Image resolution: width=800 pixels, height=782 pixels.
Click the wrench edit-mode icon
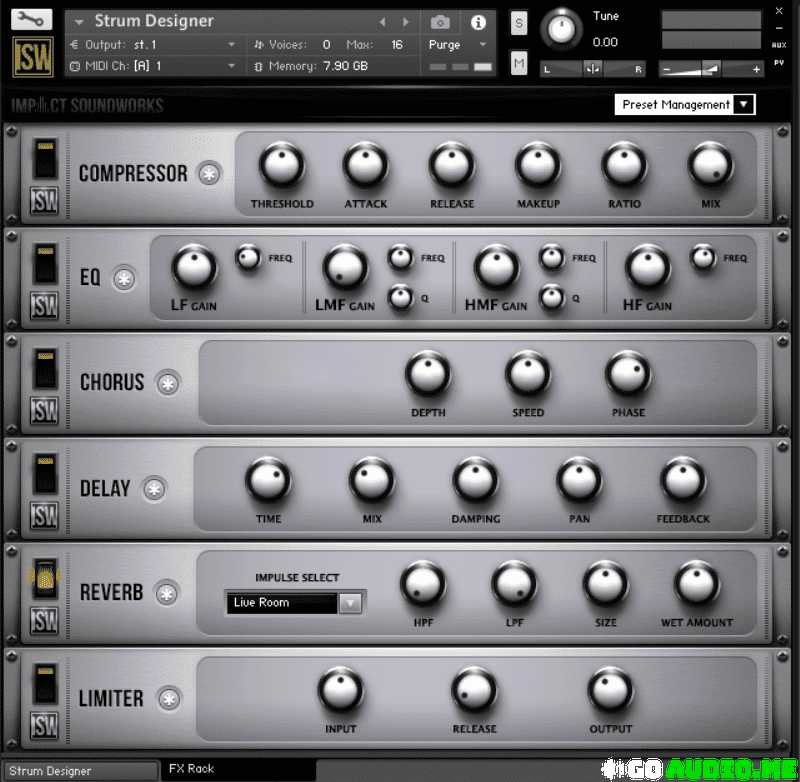click(x=33, y=19)
